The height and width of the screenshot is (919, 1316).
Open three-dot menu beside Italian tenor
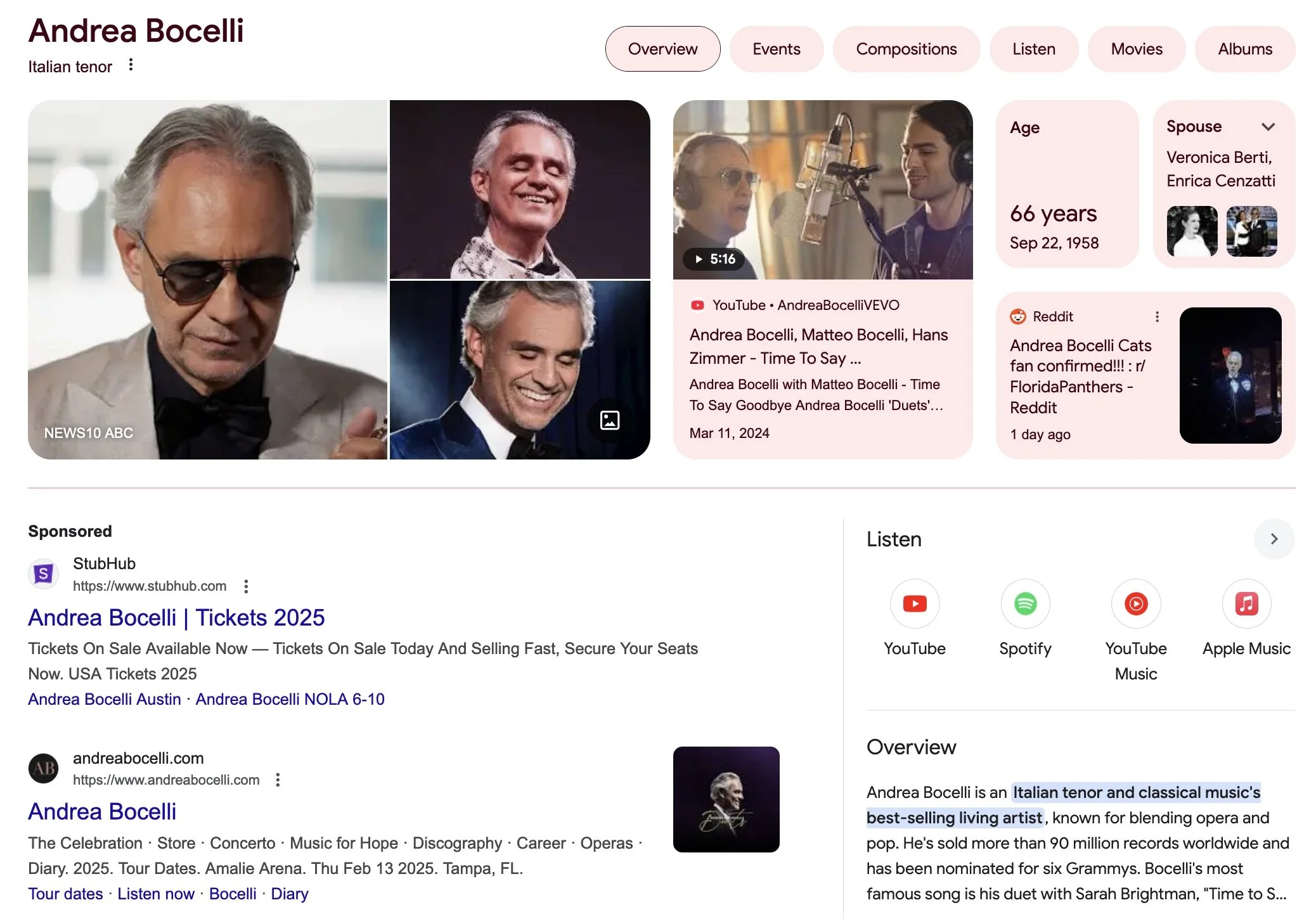(131, 65)
